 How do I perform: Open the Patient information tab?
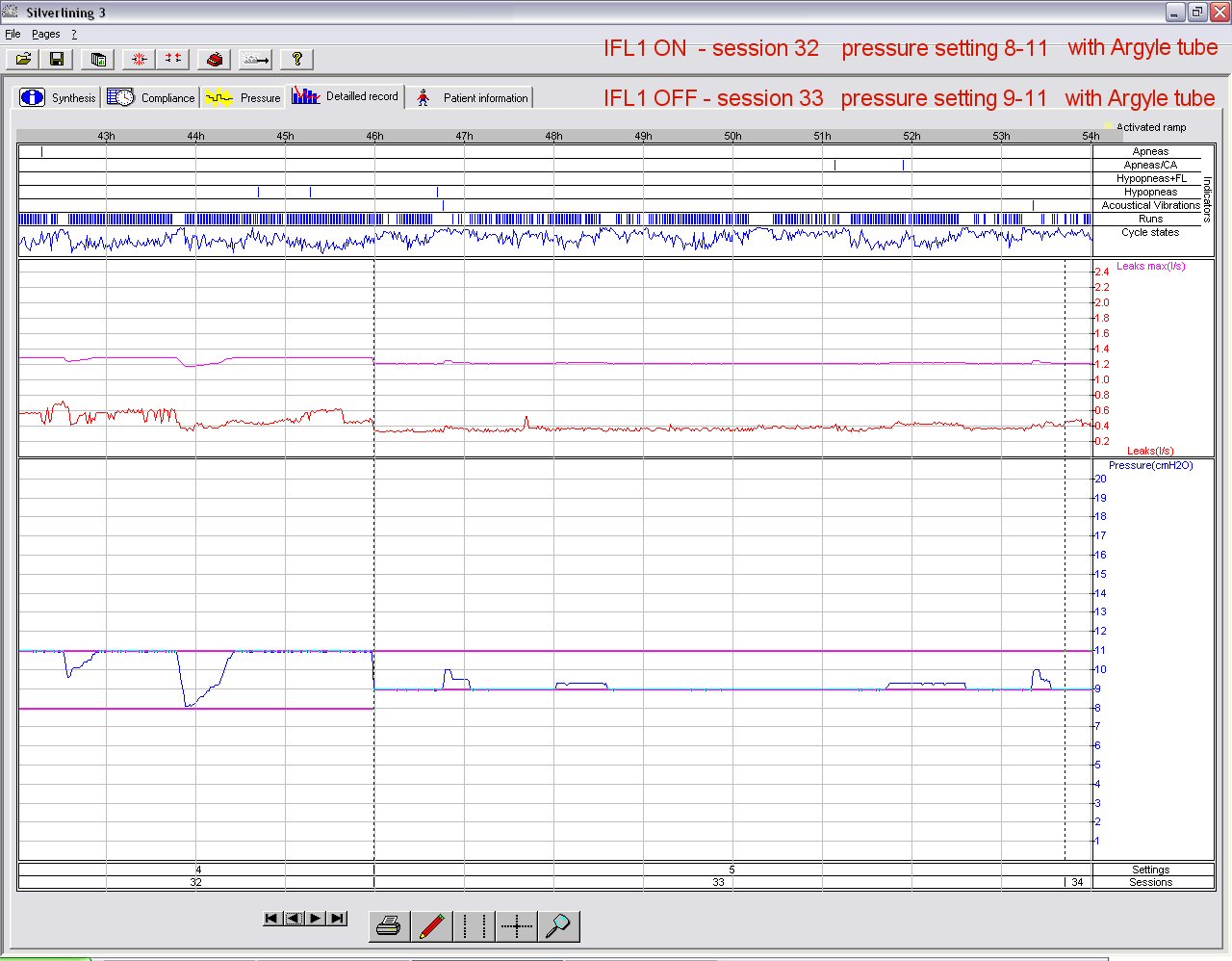pyautogui.click(x=472, y=97)
